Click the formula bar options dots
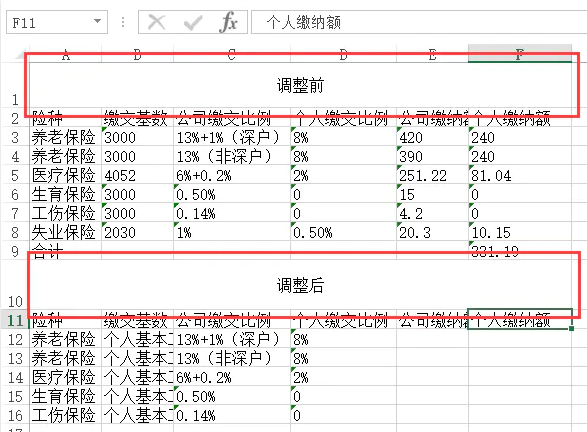Viewport: 587px width, 432px height. coord(123,22)
